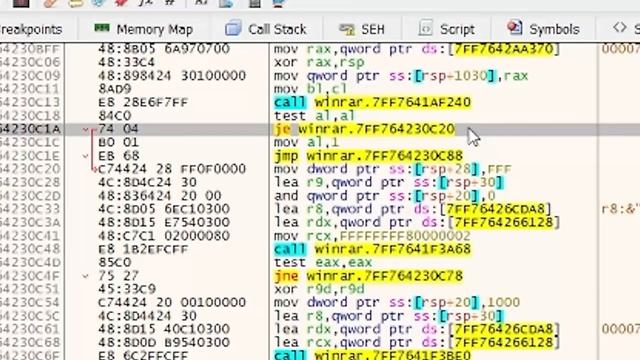
Task: Click the 'call winrar.7FF7641AF240' instruction
Action: point(372,102)
